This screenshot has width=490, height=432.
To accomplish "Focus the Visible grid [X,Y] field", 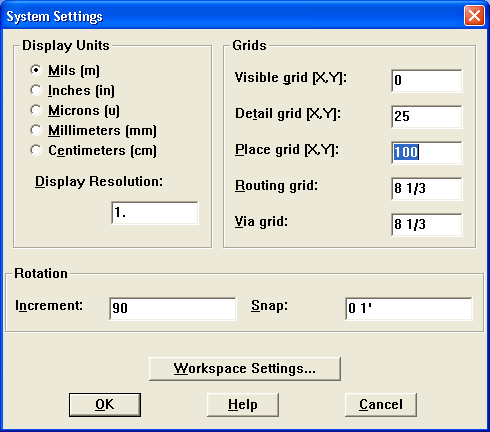I will [427, 81].
